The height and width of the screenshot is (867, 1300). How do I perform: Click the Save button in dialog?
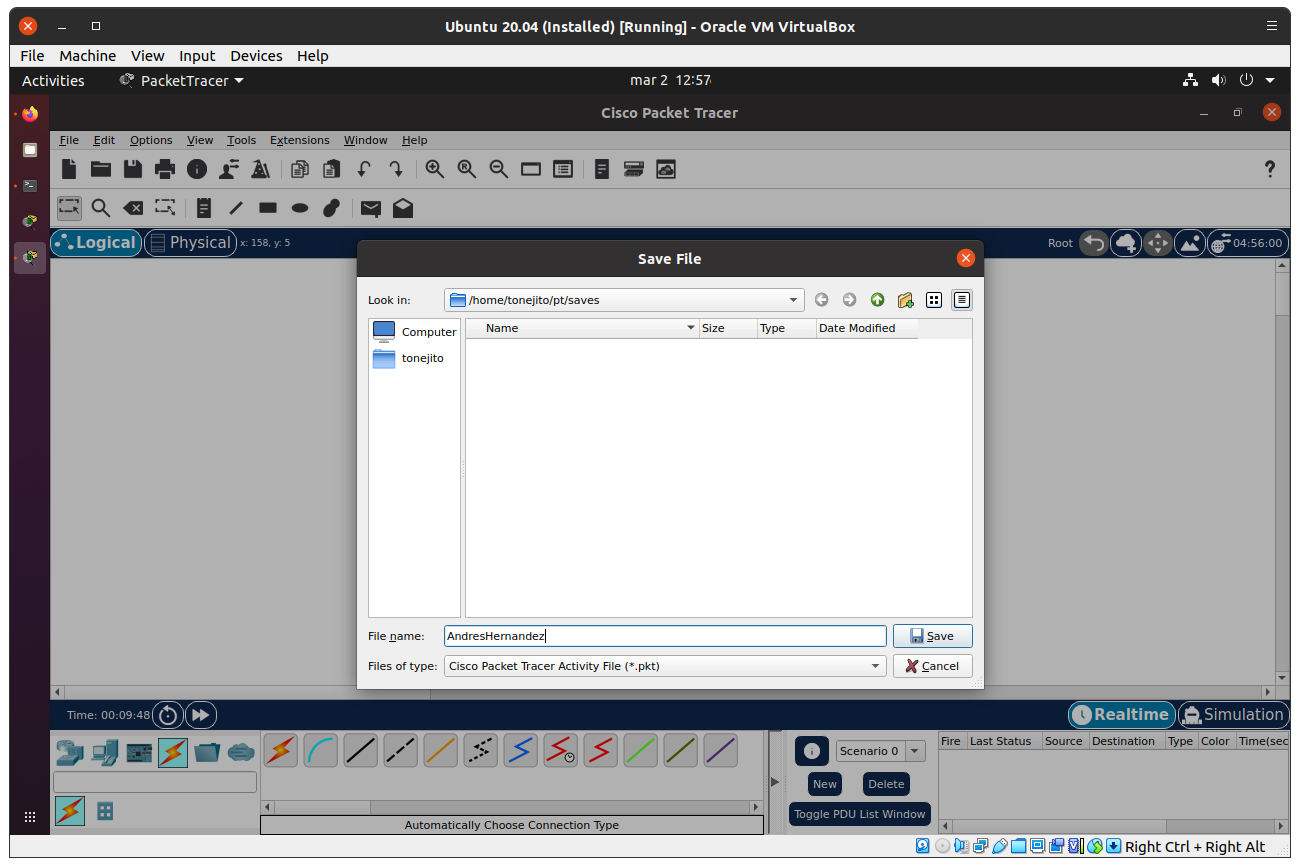click(x=932, y=636)
